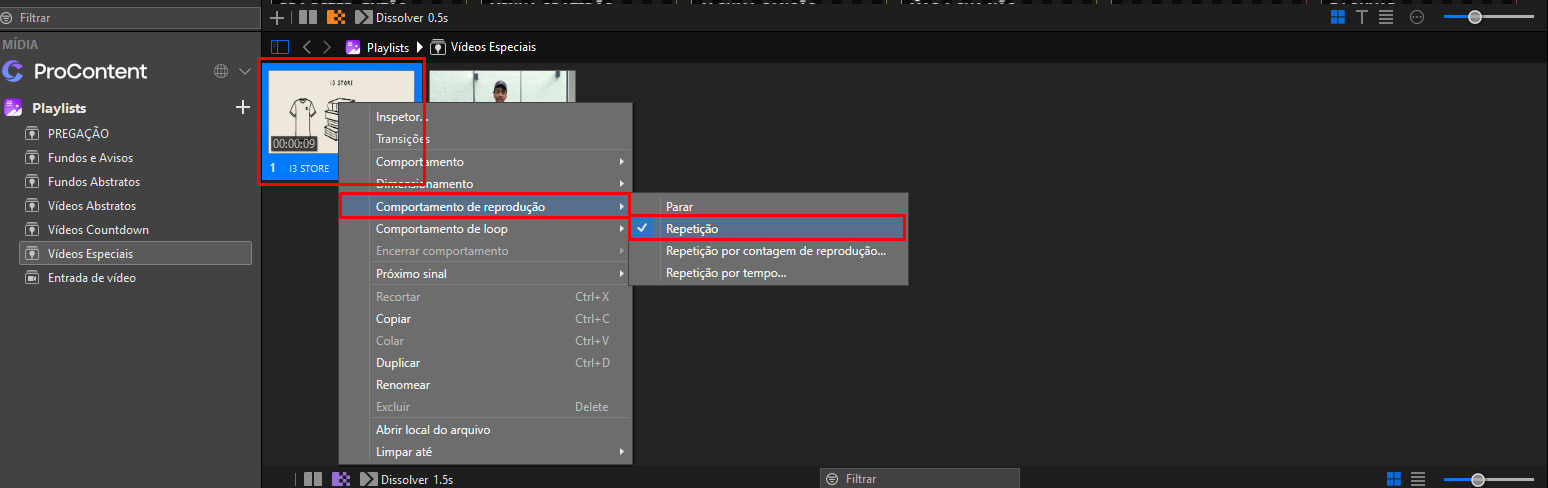Expand the Próximo sinal submenu
This screenshot has height=488, width=1548.
coord(485,273)
